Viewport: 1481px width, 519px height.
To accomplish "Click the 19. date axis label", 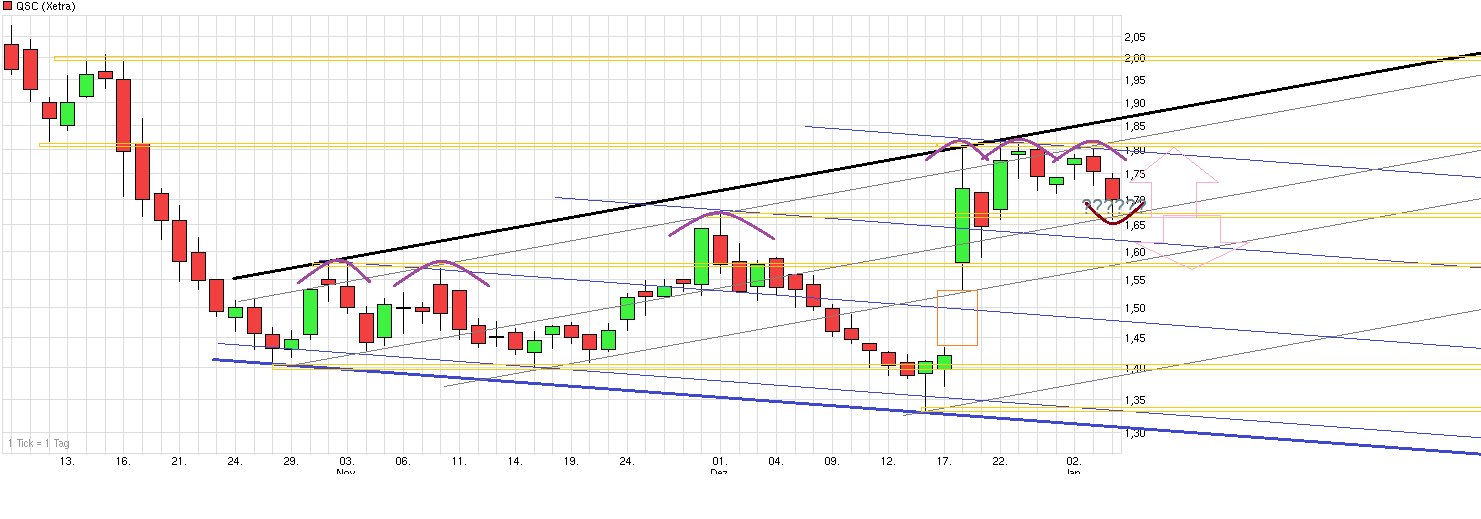I will pyautogui.click(x=570, y=462).
